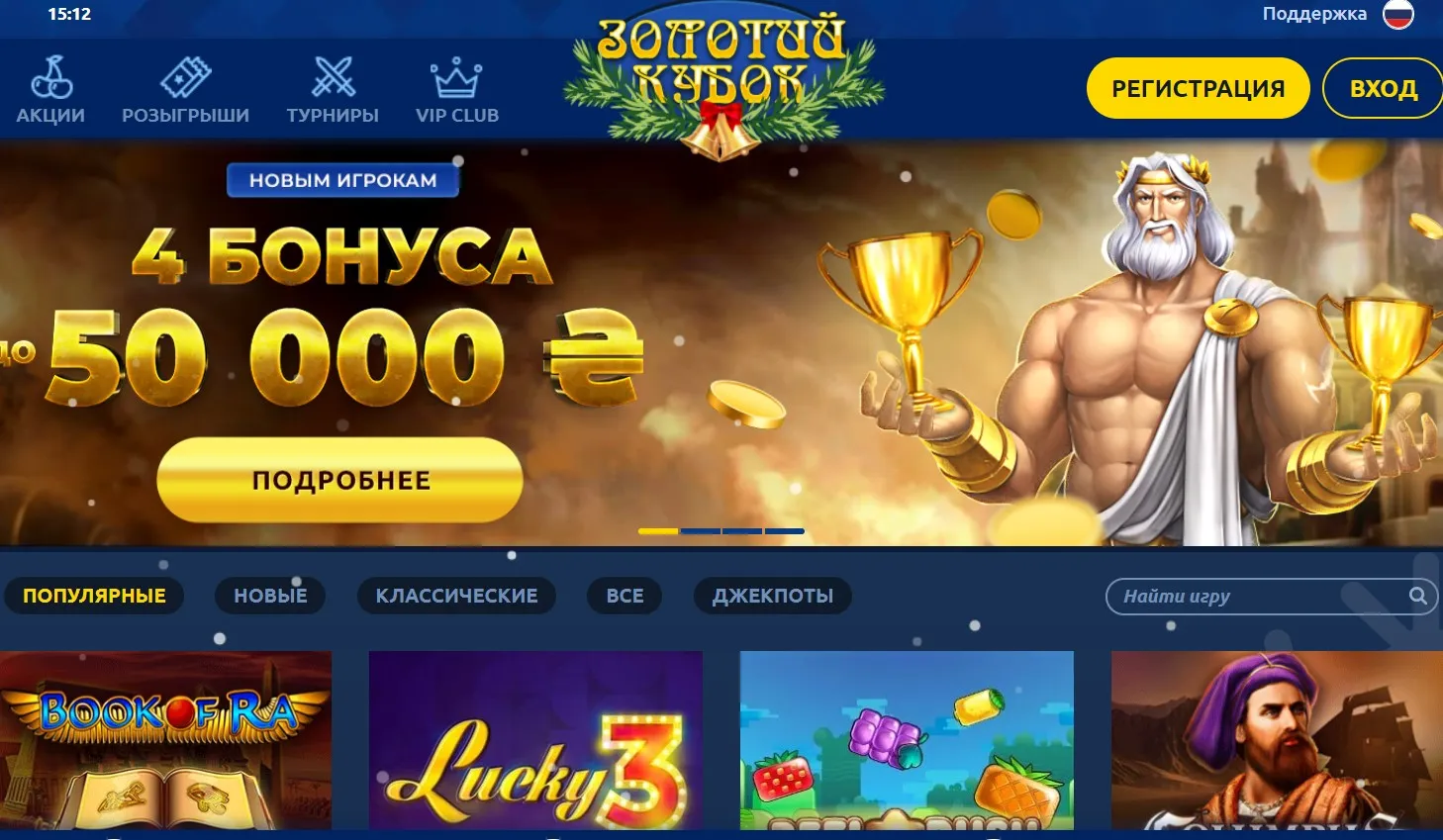Viewport: 1443px width, 840px height.
Task: Switch to the Новые tab
Action: point(270,596)
